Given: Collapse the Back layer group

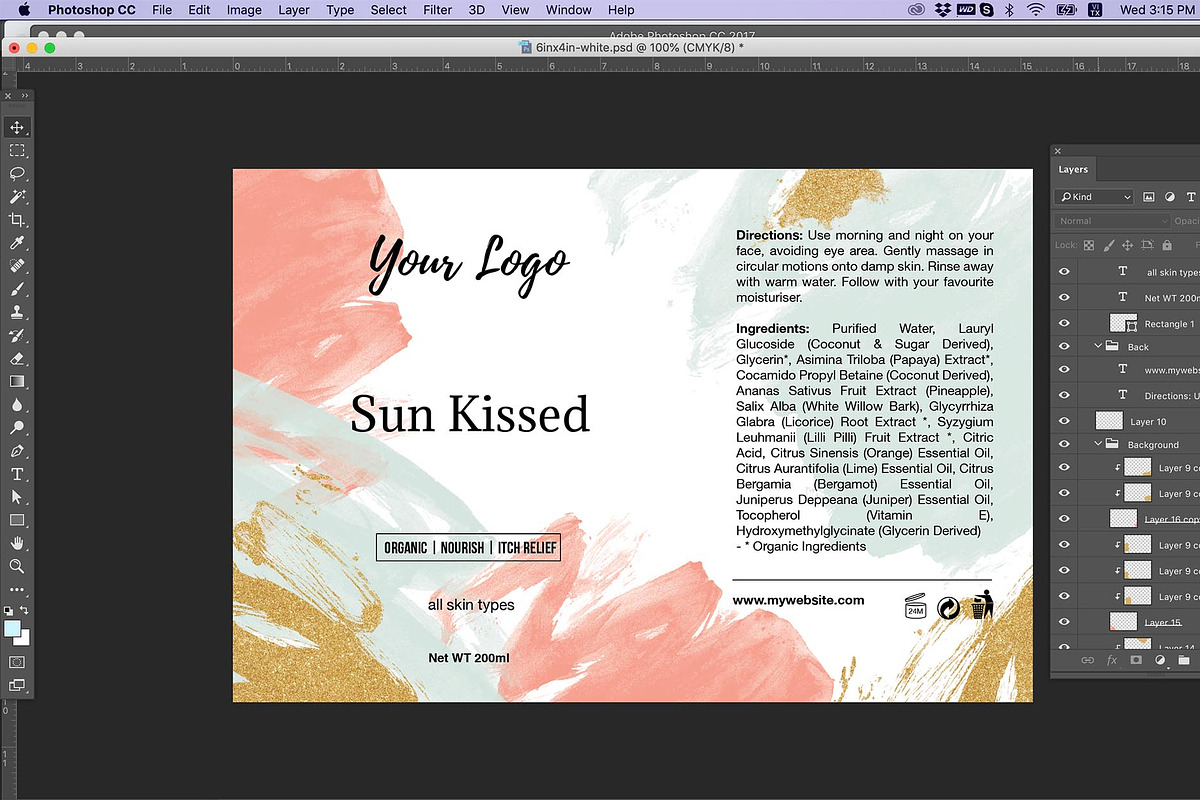Looking at the screenshot, I should point(1097,347).
